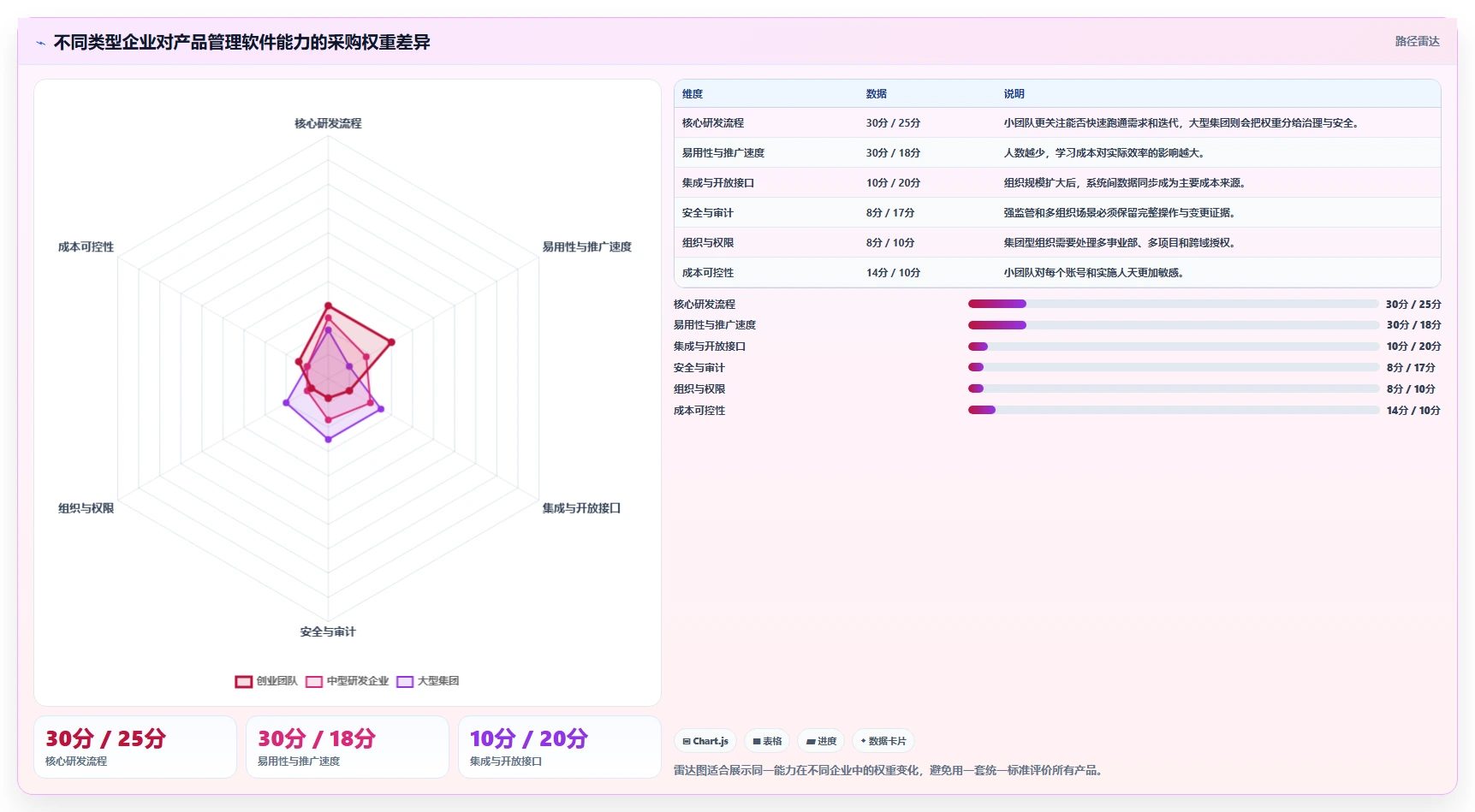Click the 安全与审计 progress bar
Viewport: 1475px width, 812px height.
click(1174, 367)
